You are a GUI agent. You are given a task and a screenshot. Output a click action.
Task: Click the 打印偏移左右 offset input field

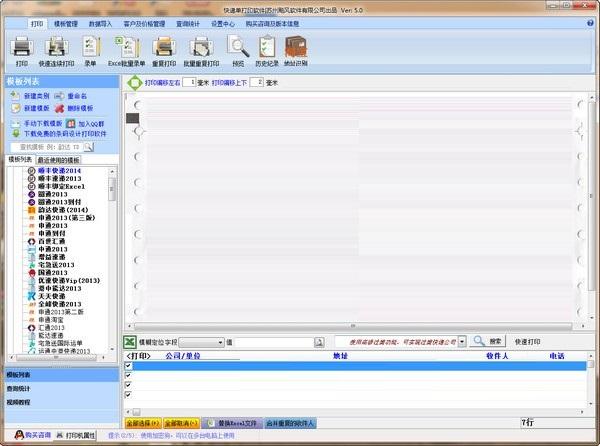[190, 82]
